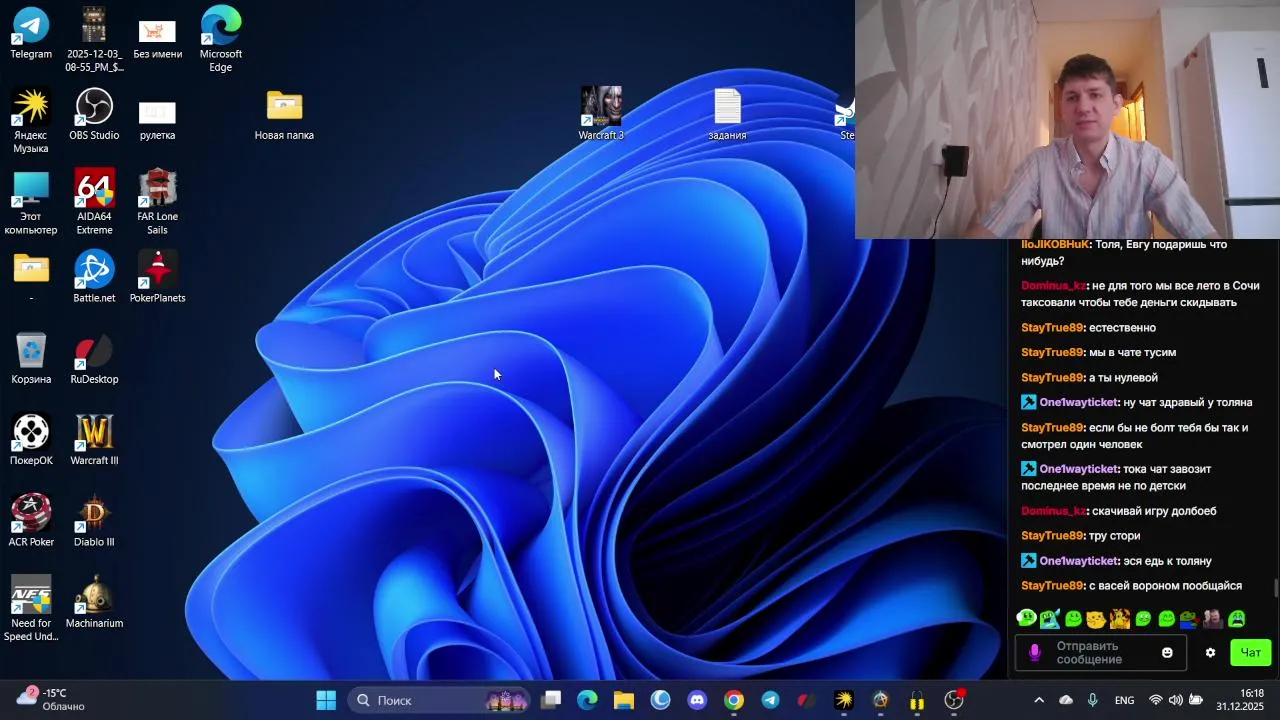Select the Need for Speed shortcut
Image resolution: width=1280 pixels, height=720 pixels.
[31, 608]
